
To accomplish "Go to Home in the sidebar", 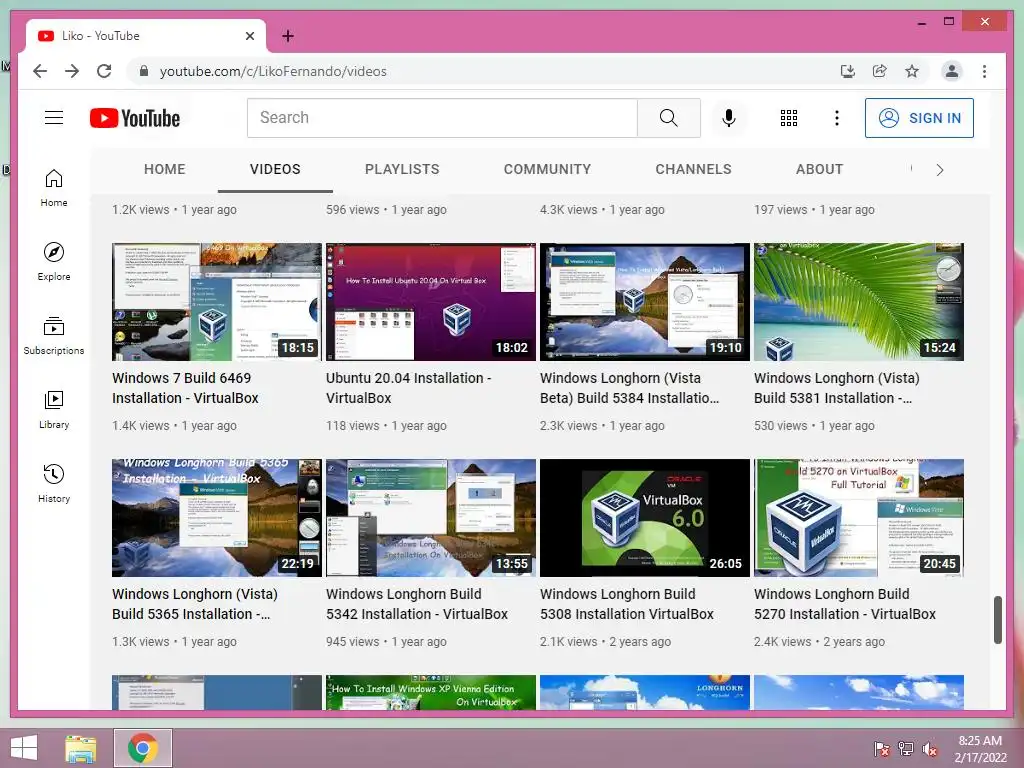I will (x=54, y=188).
